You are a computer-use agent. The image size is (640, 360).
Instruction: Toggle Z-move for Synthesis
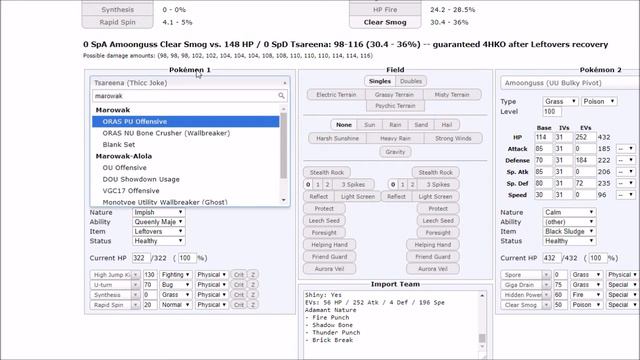pos(253,295)
